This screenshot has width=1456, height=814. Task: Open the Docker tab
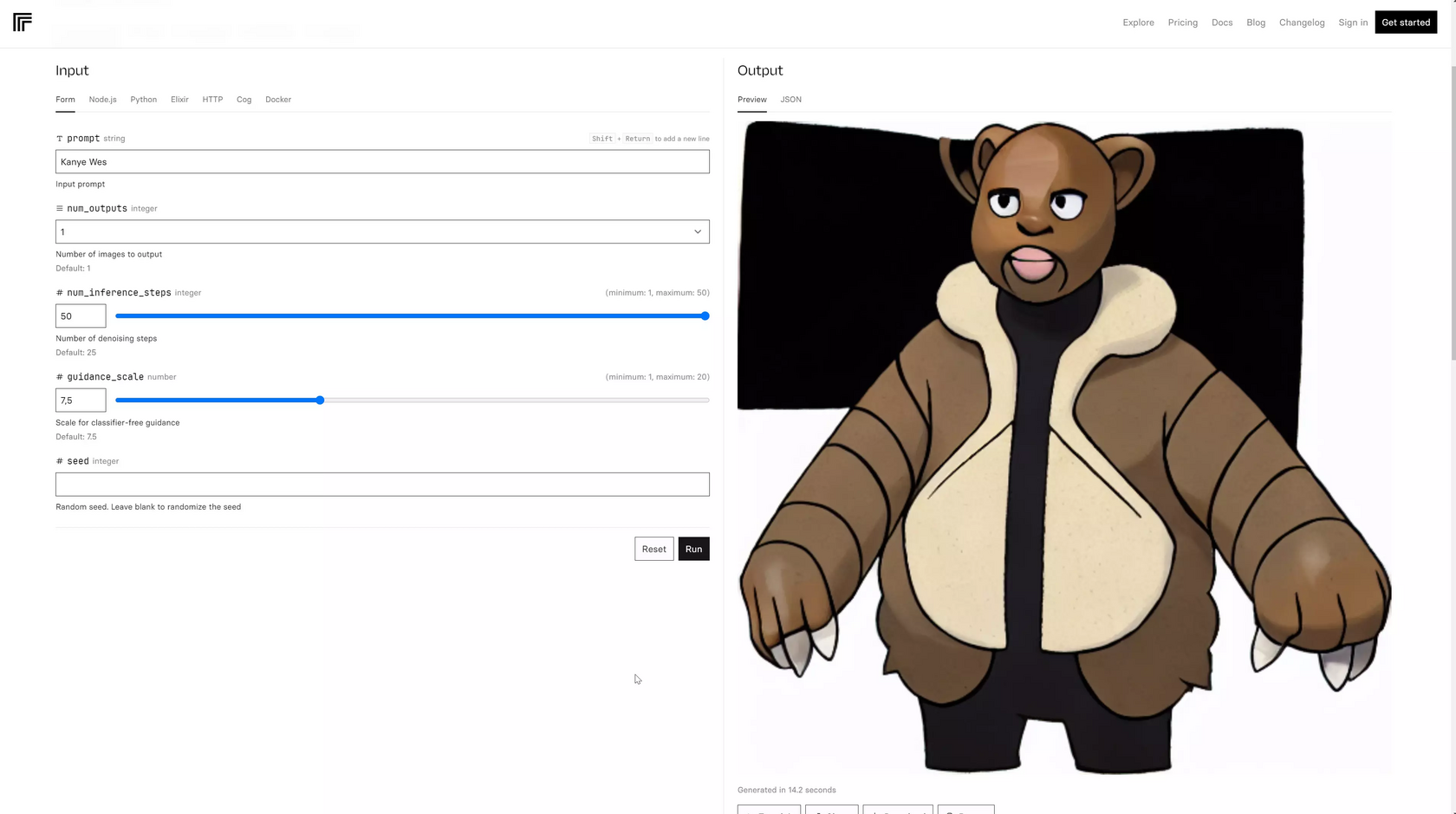point(278,100)
